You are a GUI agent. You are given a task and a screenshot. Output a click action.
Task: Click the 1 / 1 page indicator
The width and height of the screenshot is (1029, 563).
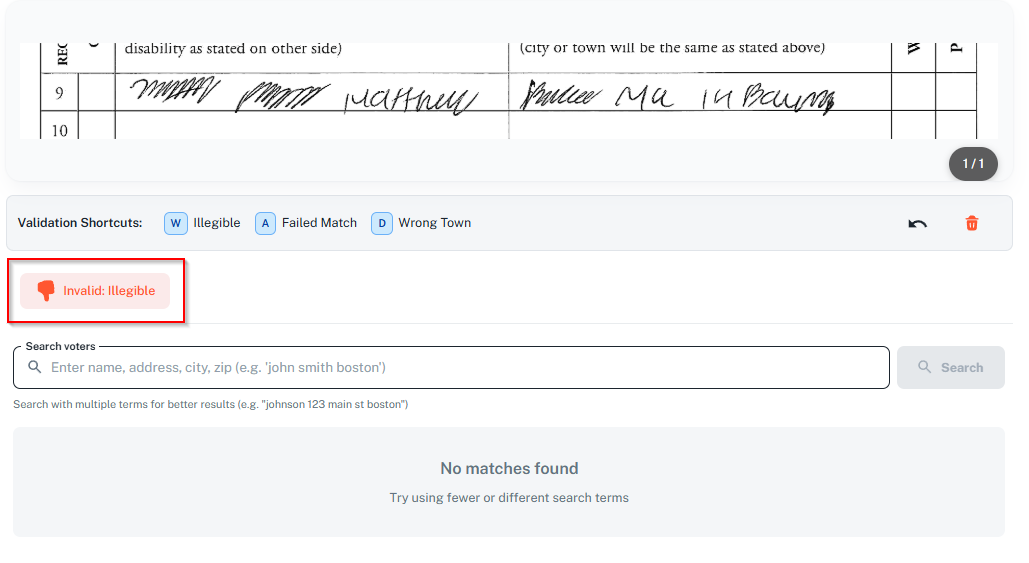point(972,163)
